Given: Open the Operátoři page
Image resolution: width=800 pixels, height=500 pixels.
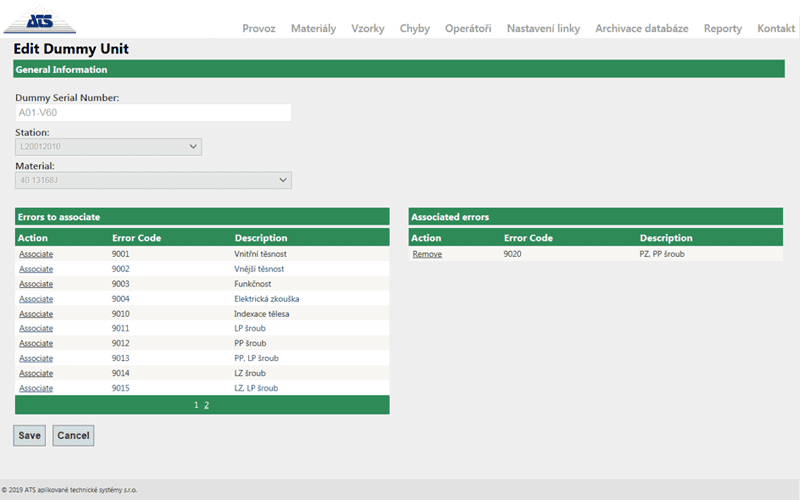Looking at the screenshot, I should (468, 28).
